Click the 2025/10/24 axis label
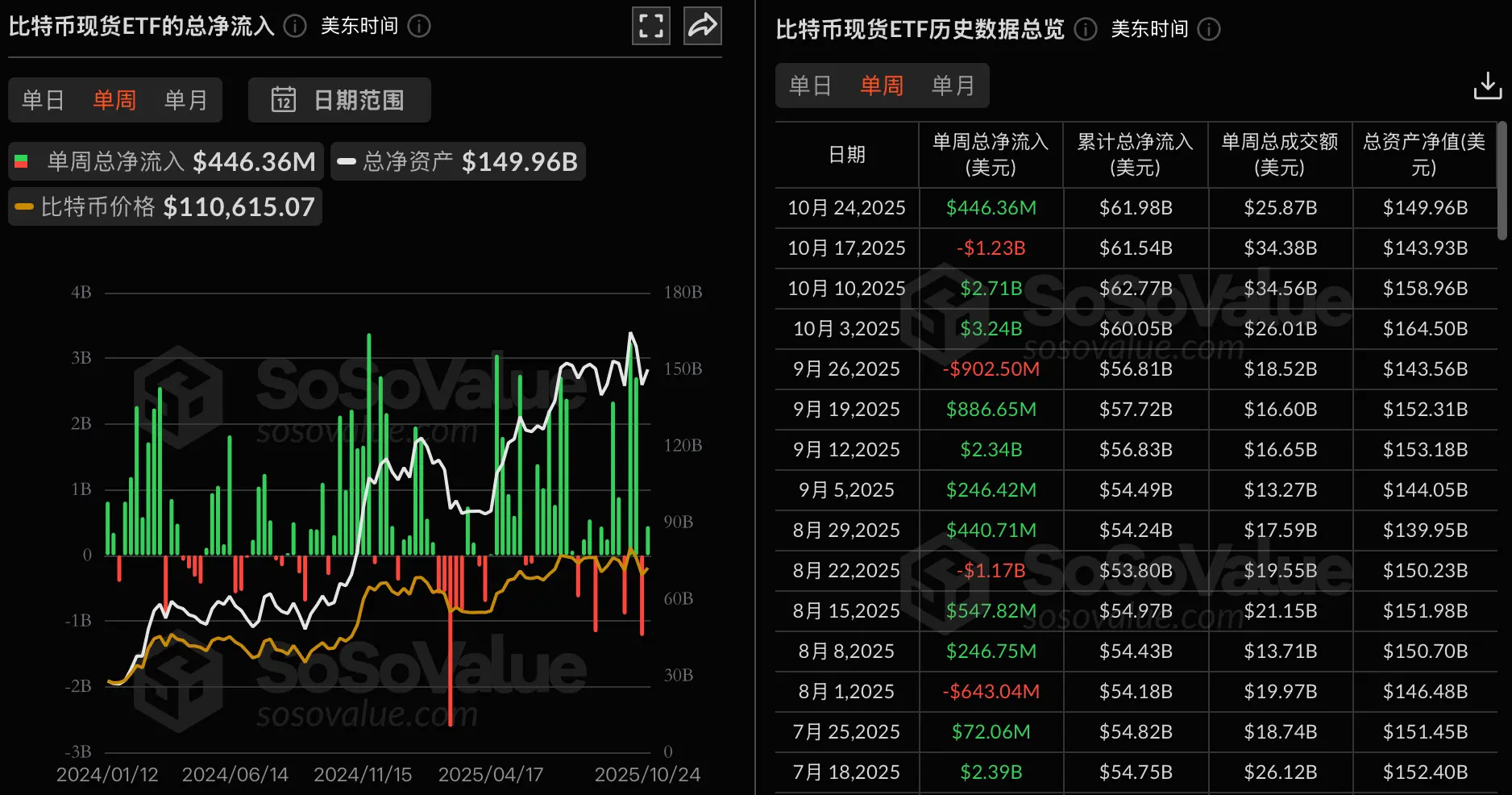This screenshot has height=795, width=1512. coord(648,774)
